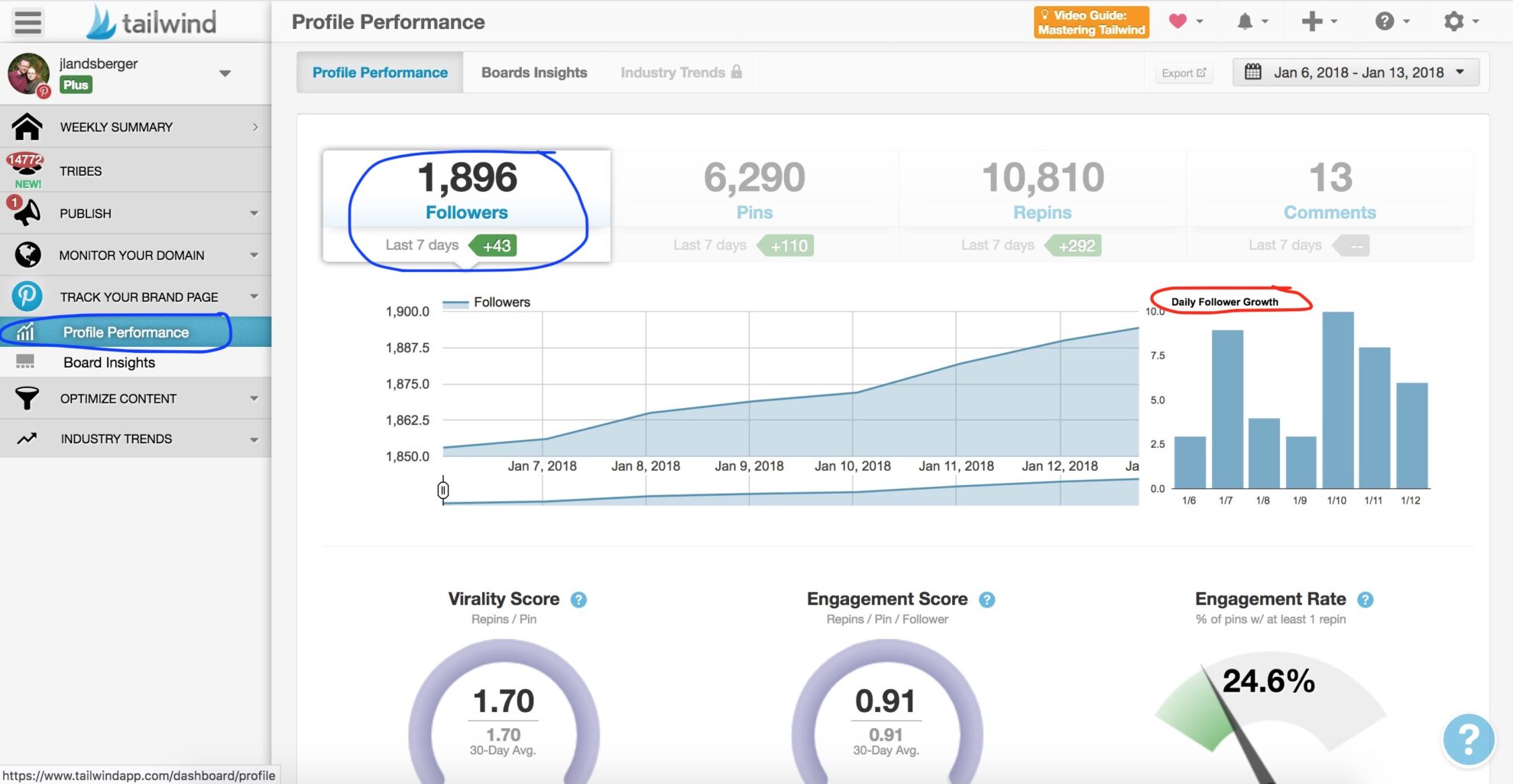Open the date range picker dropdown
Viewport: 1513px width, 784px height.
pyautogui.click(x=1356, y=73)
